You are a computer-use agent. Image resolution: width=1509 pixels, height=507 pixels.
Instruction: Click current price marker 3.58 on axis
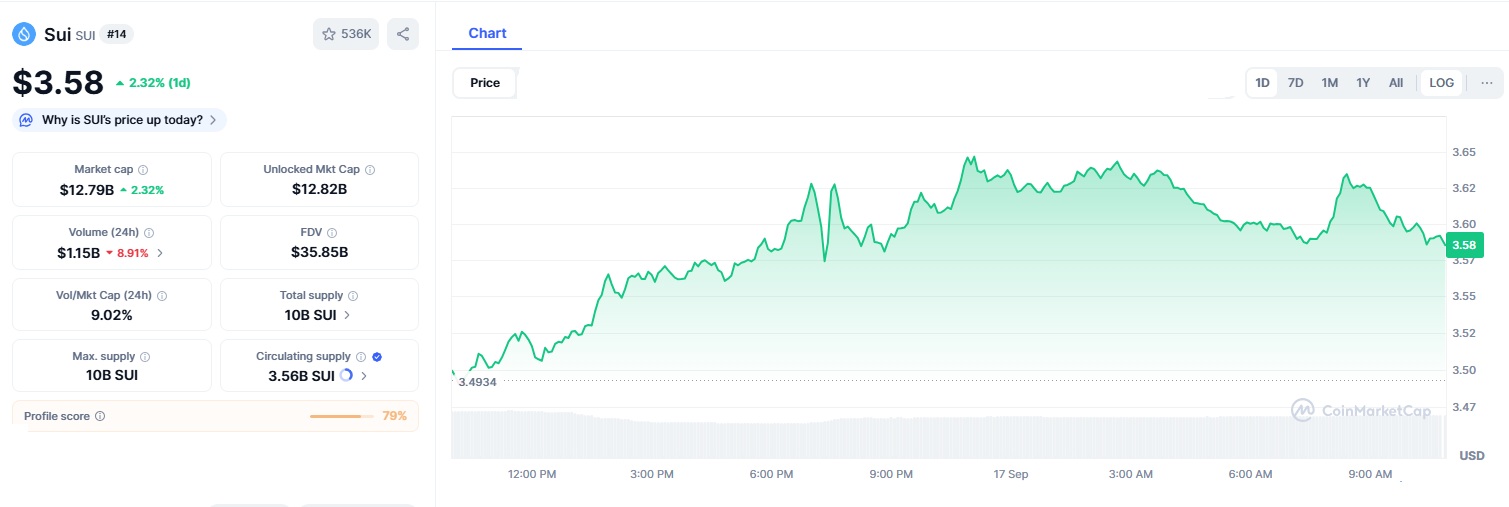(x=1464, y=244)
